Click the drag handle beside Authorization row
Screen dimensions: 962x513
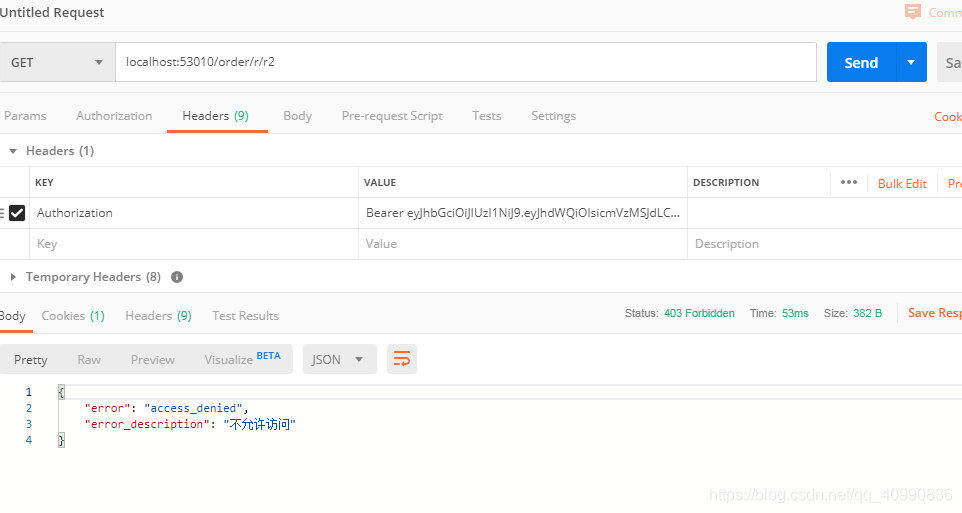click(x=2, y=213)
